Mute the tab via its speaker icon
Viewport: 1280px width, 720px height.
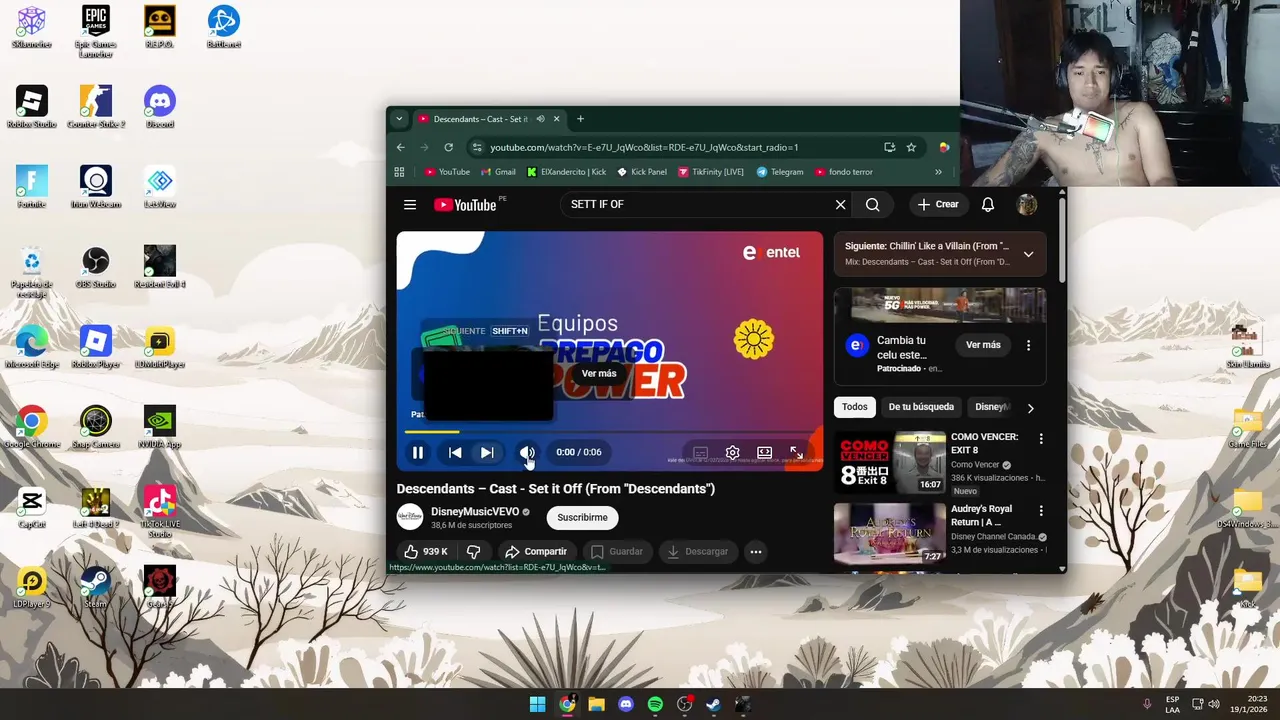[x=540, y=119]
